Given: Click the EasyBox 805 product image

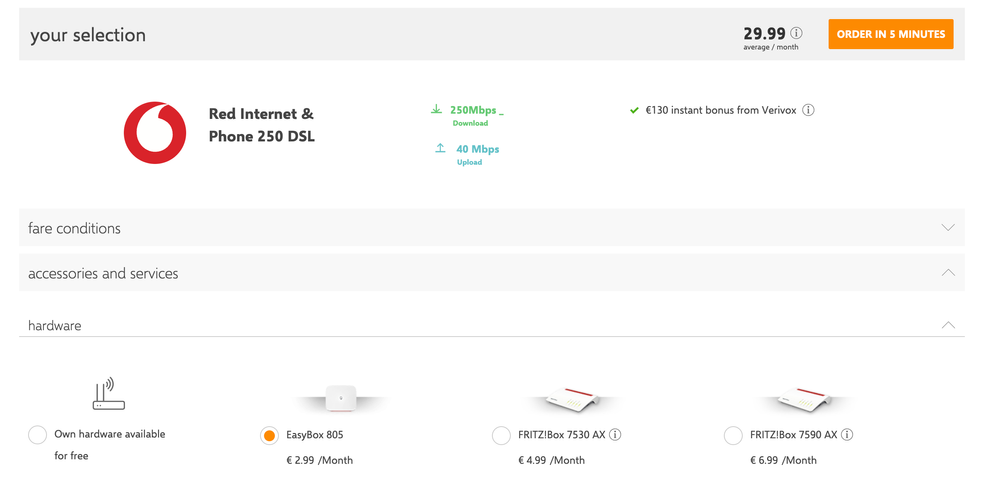Looking at the screenshot, I should pos(341,398).
